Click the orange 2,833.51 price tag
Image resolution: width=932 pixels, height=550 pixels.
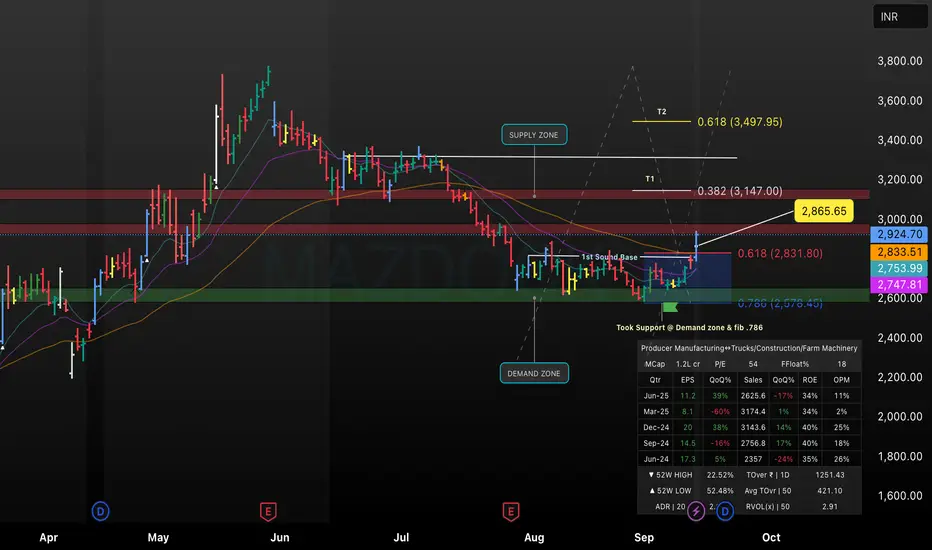click(899, 252)
